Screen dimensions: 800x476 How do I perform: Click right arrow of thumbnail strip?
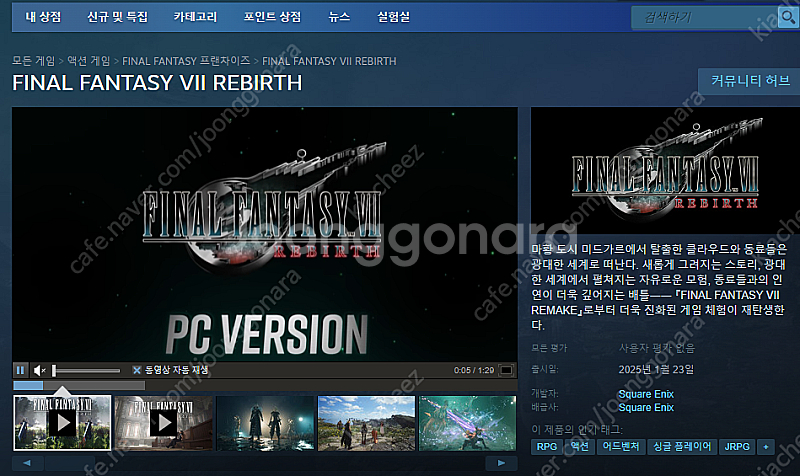(501, 463)
